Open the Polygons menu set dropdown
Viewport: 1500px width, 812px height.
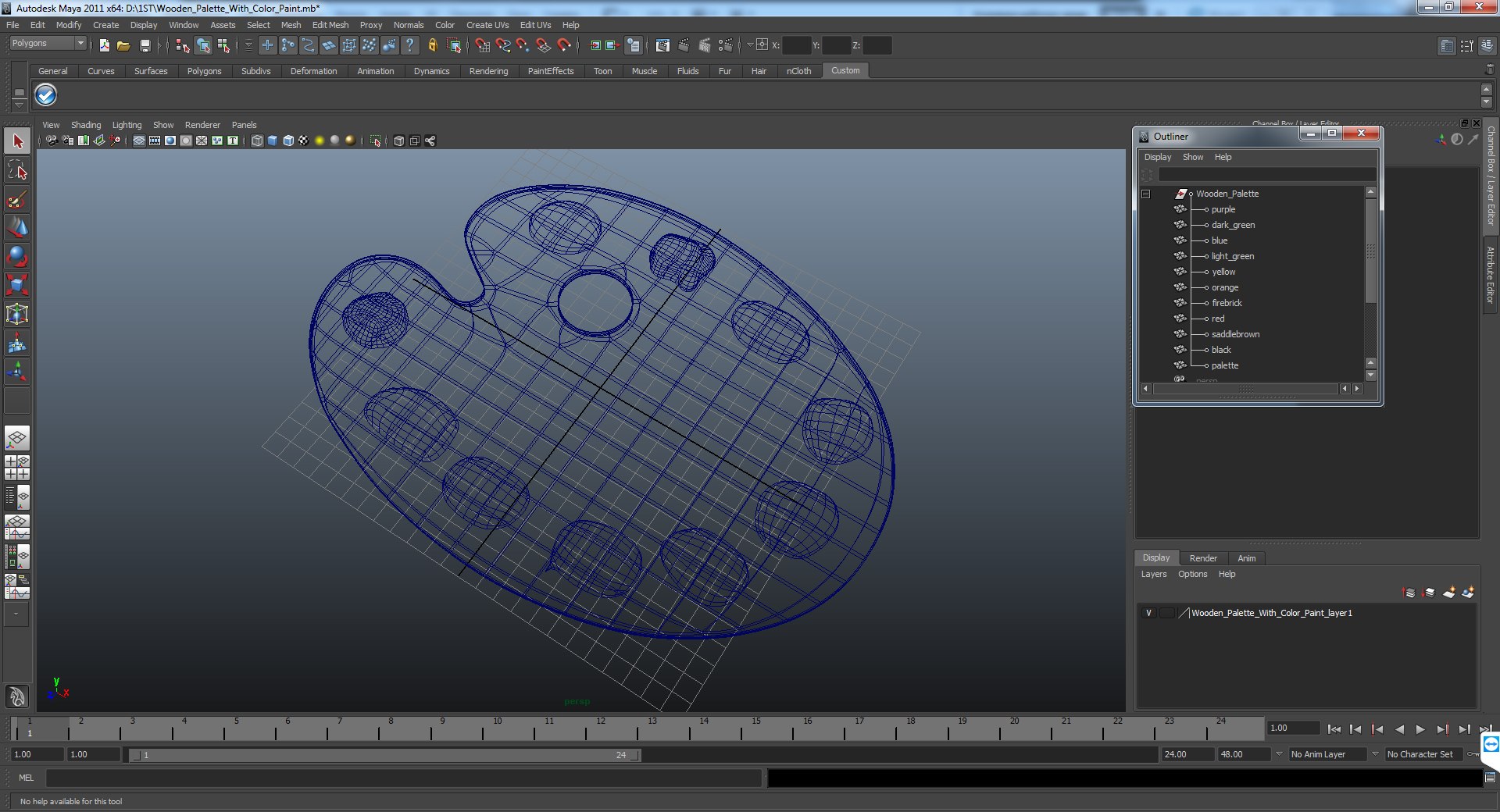[x=47, y=44]
